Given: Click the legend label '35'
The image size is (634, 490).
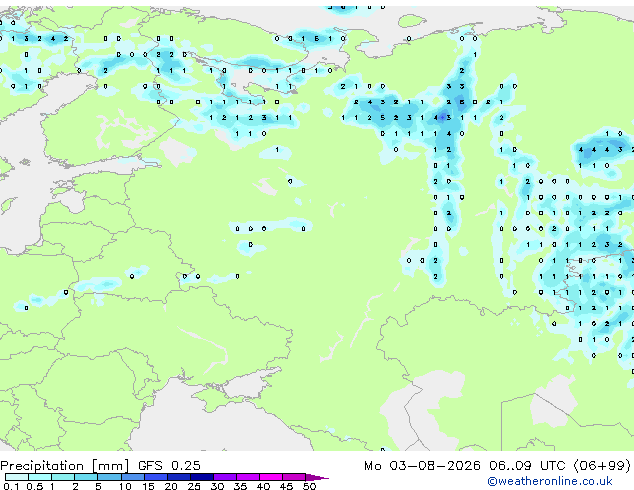Looking at the screenshot, I should tap(240, 486).
